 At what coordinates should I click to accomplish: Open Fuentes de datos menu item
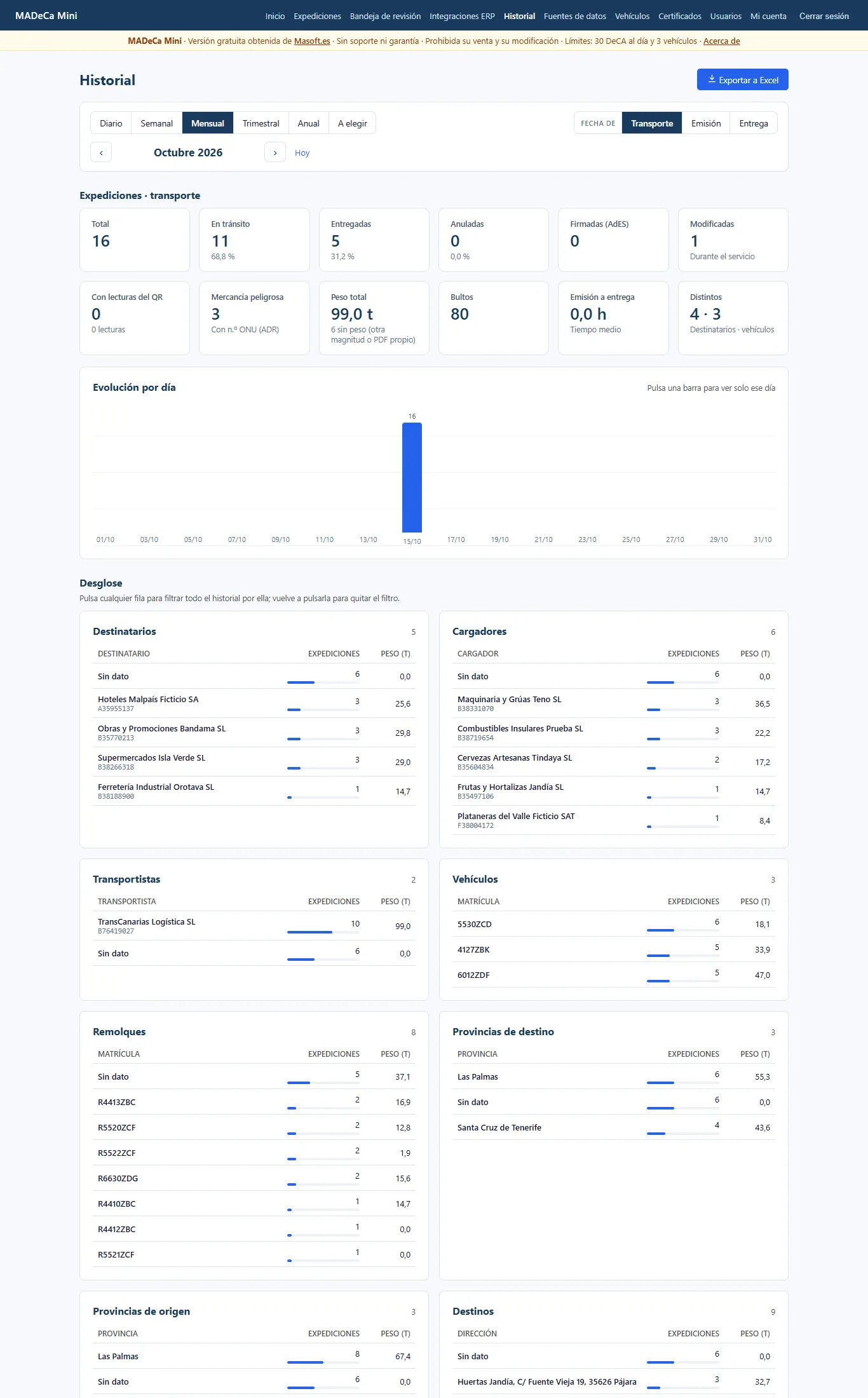coord(575,16)
